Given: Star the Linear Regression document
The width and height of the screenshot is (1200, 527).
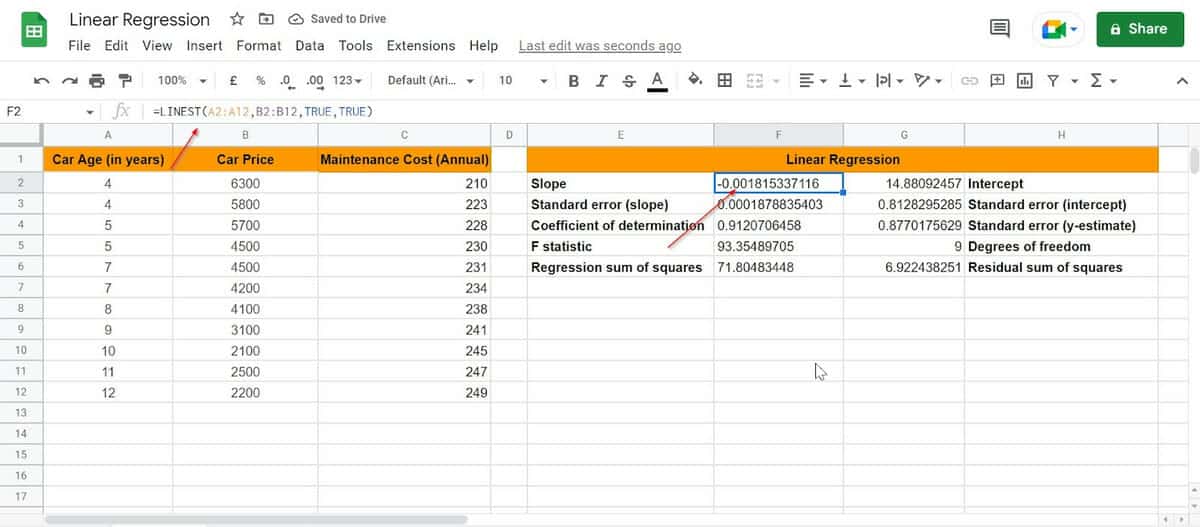Looking at the screenshot, I should pos(237,19).
